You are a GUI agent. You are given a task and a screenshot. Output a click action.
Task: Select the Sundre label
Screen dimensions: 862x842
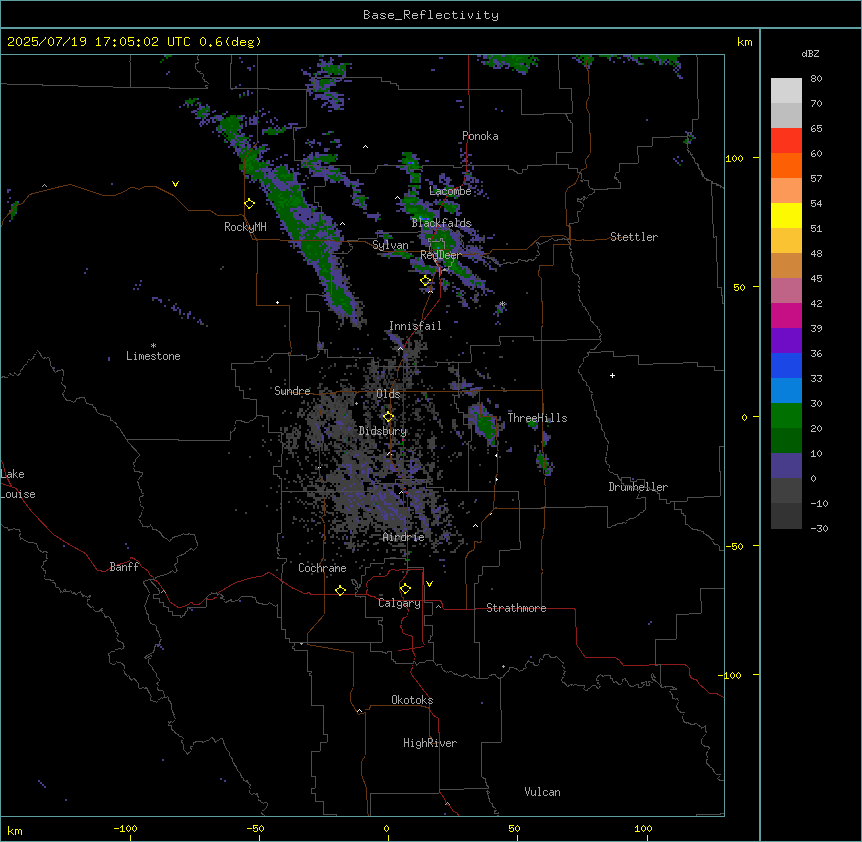pos(292,391)
